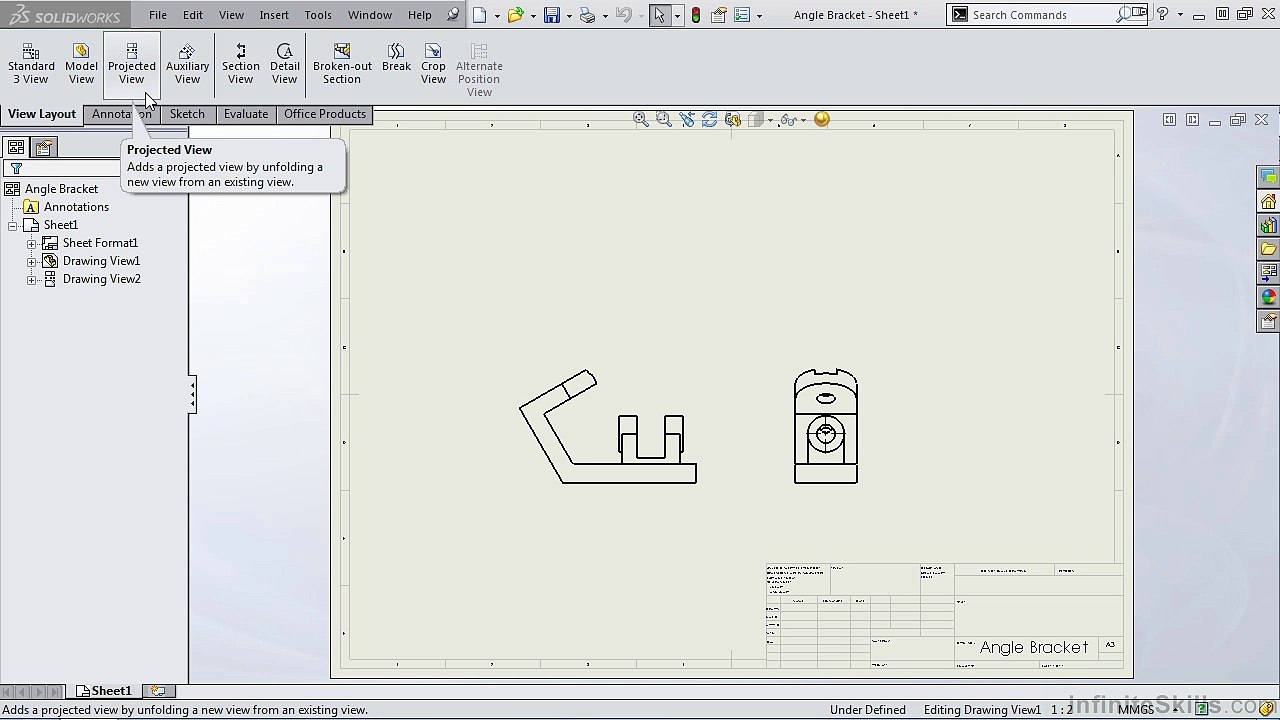Screen dimensions: 1280x720
Task: Open a file with the folder icon
Action: point(515,15)
